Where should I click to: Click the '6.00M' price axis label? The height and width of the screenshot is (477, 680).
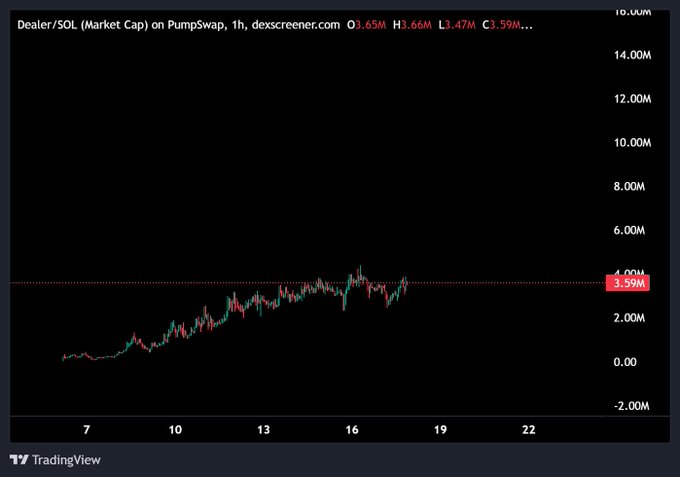point(629,230)
